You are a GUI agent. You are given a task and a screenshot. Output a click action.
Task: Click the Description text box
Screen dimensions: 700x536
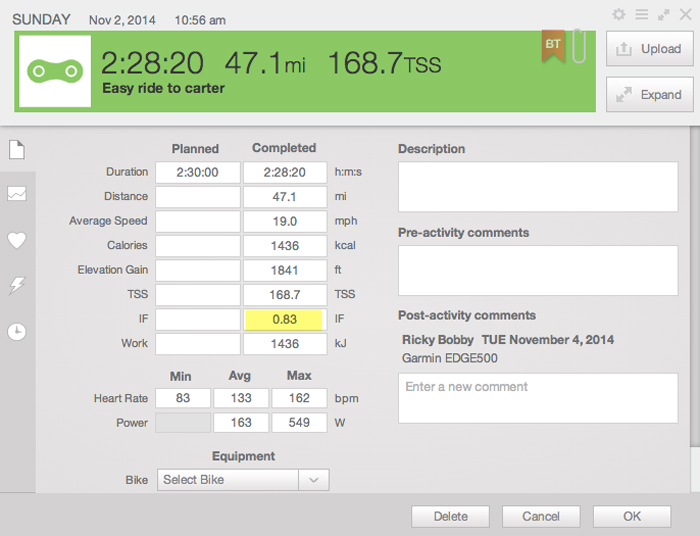tap(538, 187)
